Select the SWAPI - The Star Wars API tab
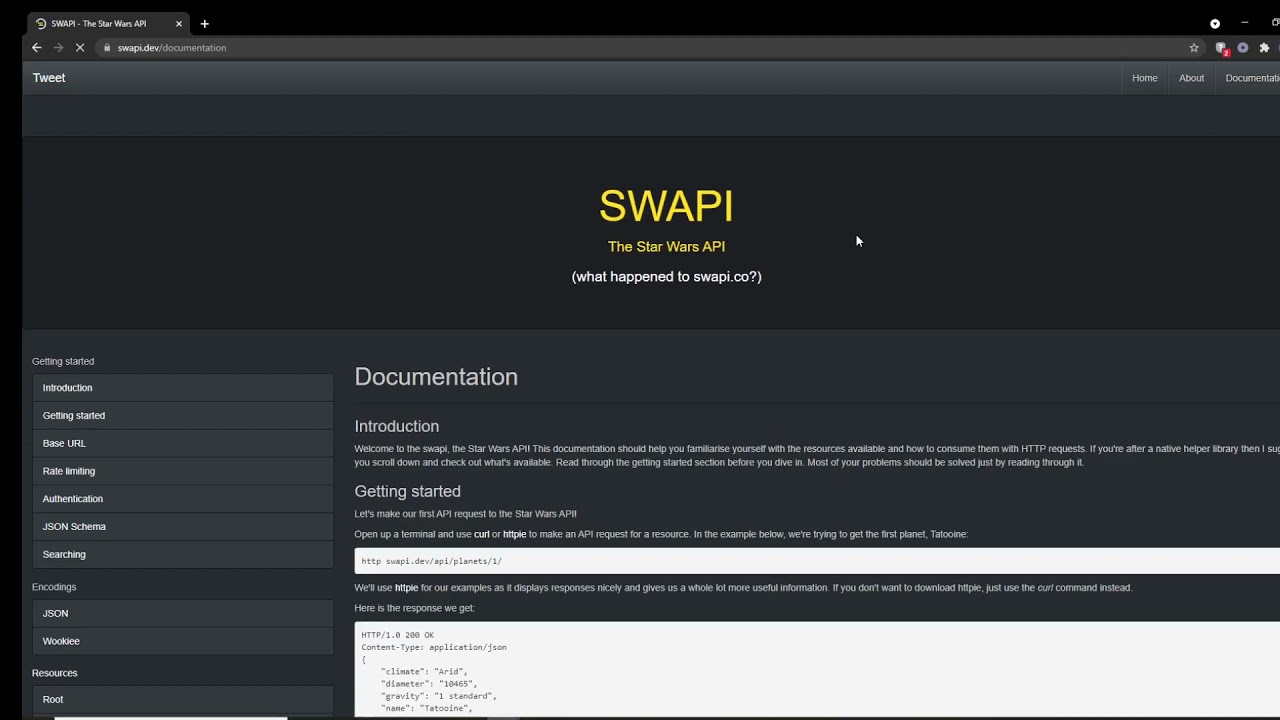 point(108,24)
